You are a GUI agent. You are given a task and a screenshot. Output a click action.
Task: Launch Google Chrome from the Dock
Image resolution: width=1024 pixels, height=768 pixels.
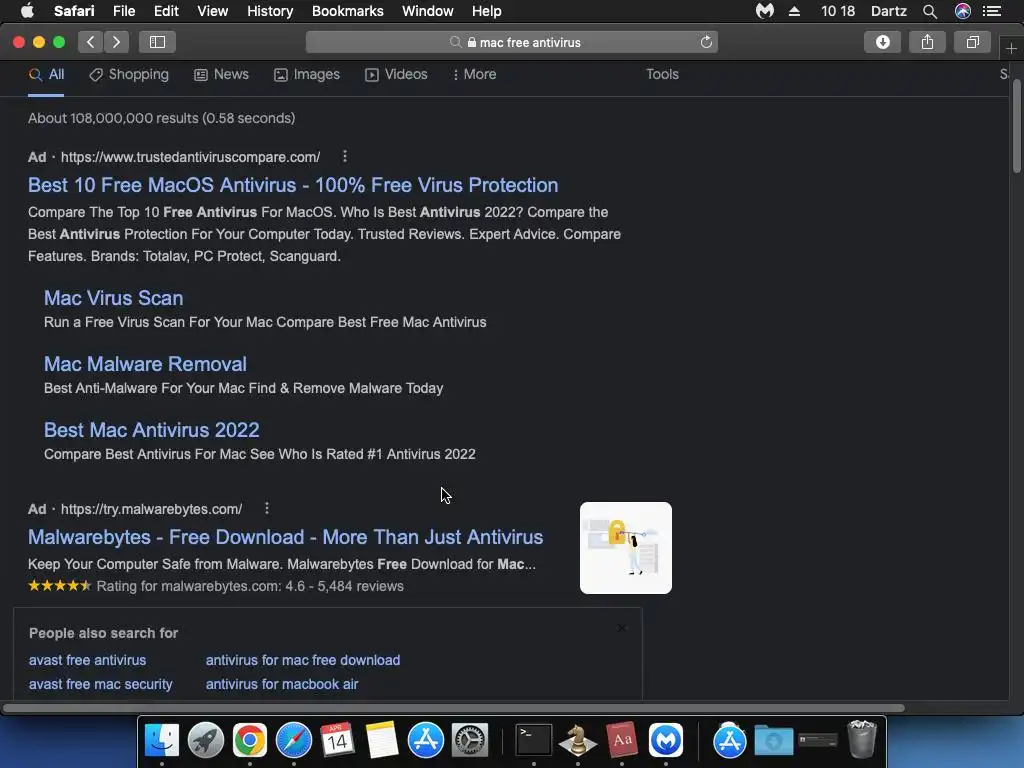pos(249,740)
